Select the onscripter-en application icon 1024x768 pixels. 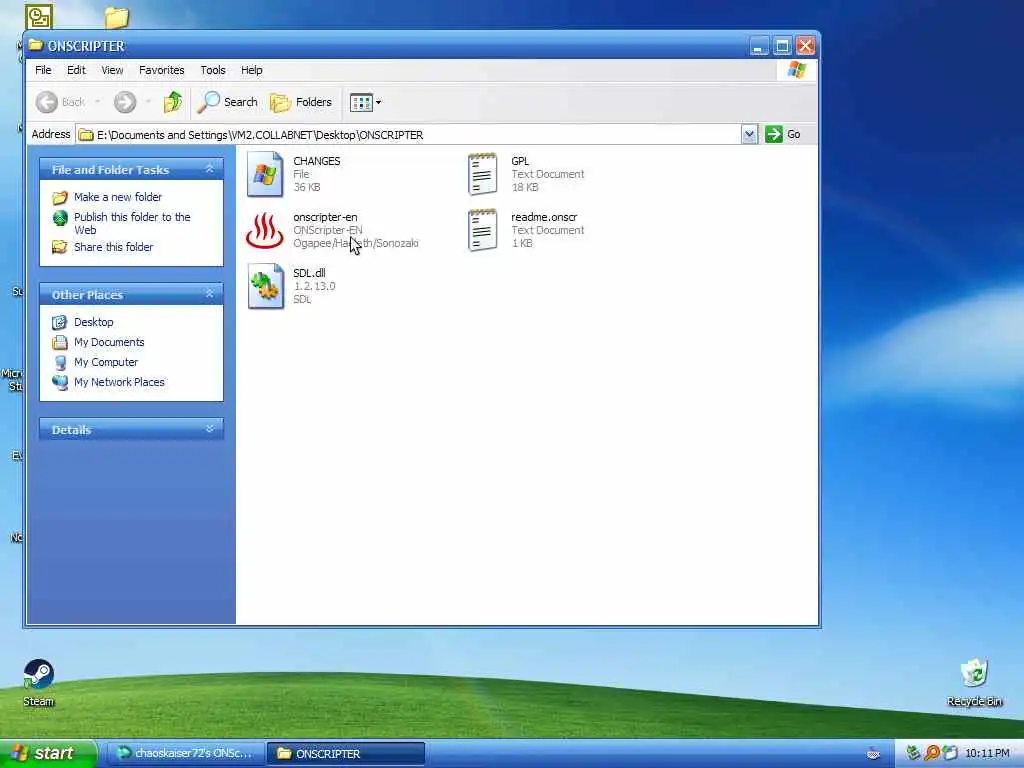(264, 230)
